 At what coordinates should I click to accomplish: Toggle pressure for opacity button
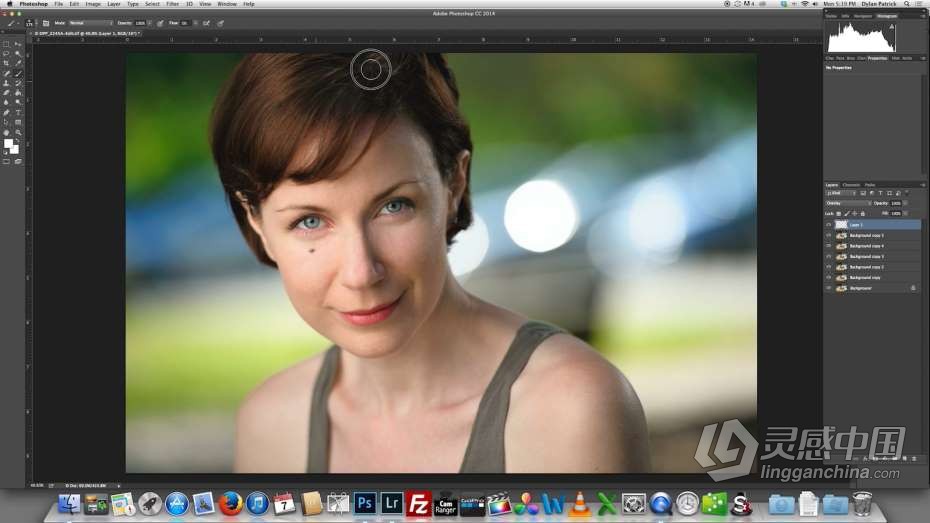pos(160,23)
